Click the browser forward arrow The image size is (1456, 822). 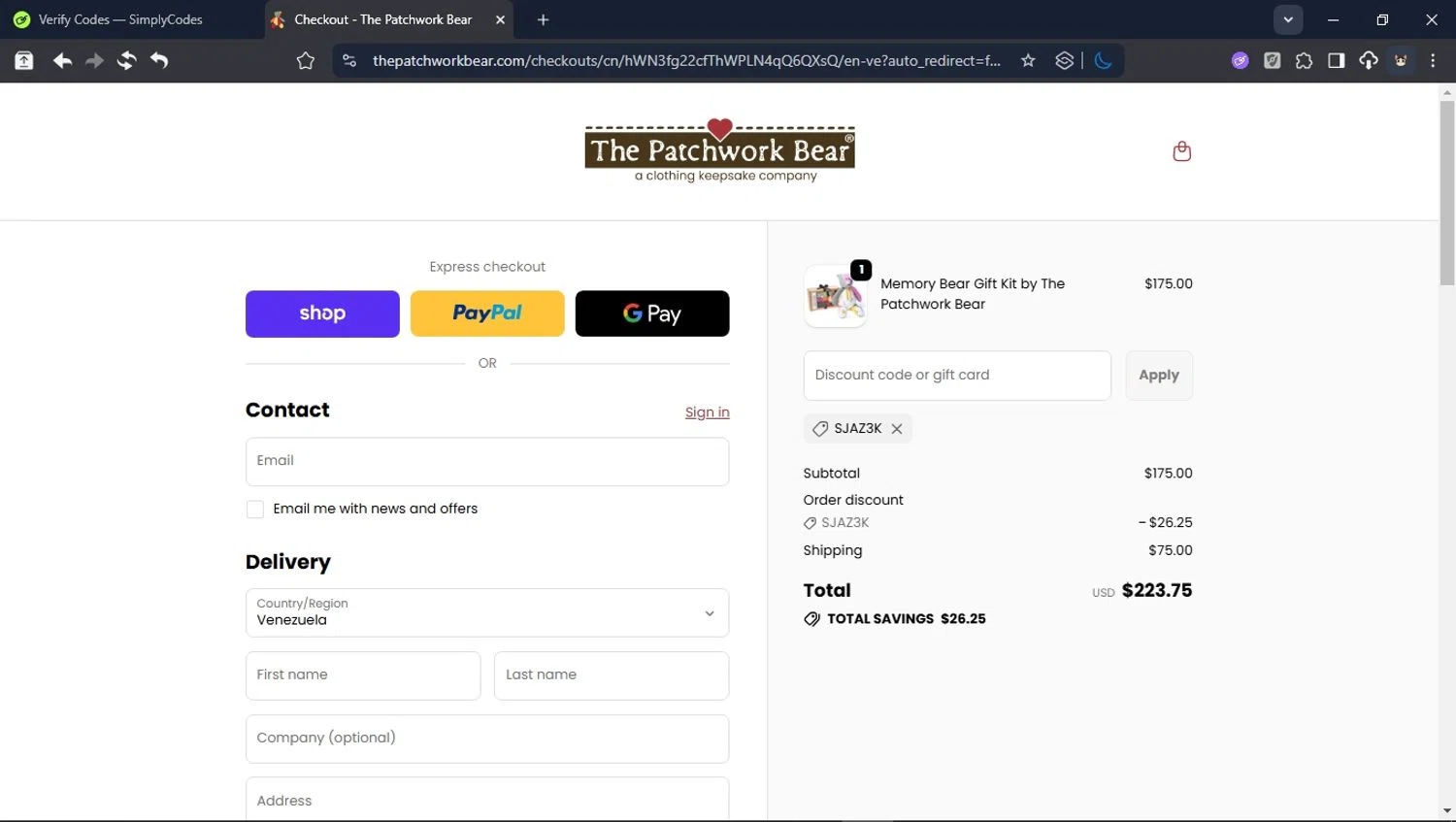point(94,61)
